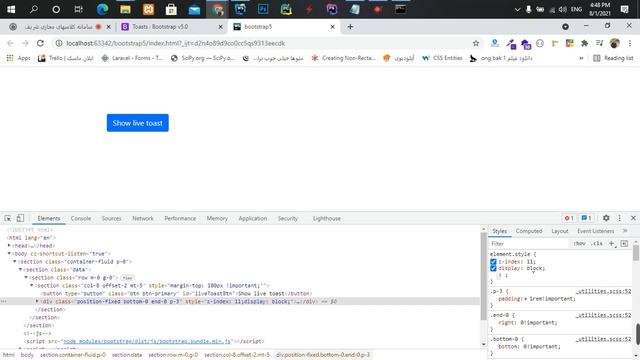Screen dimensions: 640x360
Task: Open Windows Start menu
Action: [x=11, y=9]
